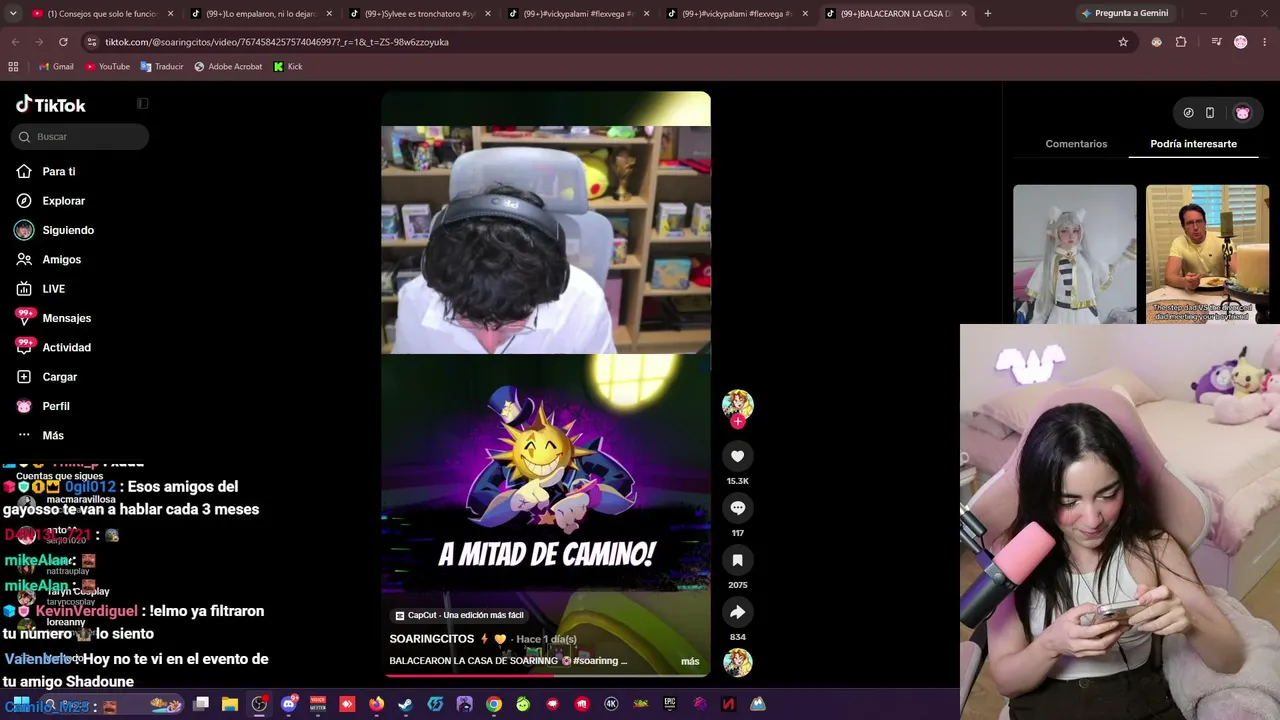Open File Explorer from the taskbar
The width and height of the screenshot is (1280, 720).
pos(230,704)
